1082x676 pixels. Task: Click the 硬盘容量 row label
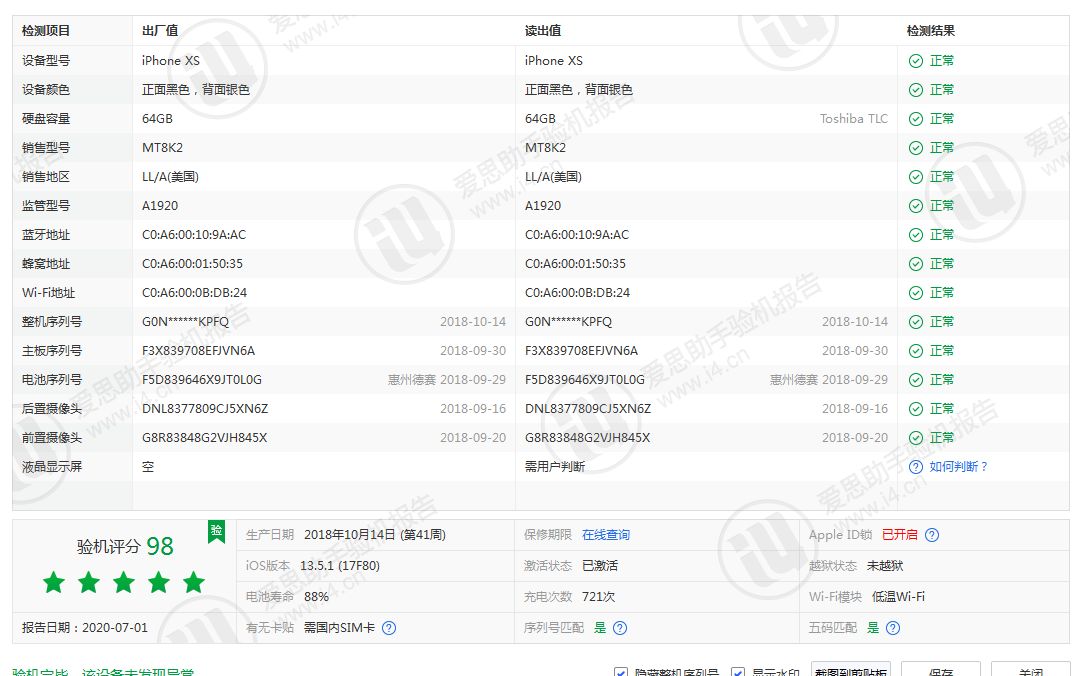(x=46, y=119)
